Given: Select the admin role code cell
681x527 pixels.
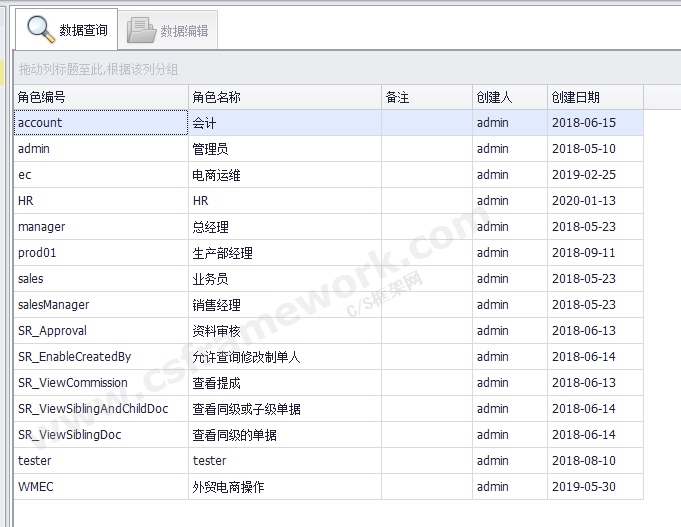Looking at the screenshot, I should [101, 149].
